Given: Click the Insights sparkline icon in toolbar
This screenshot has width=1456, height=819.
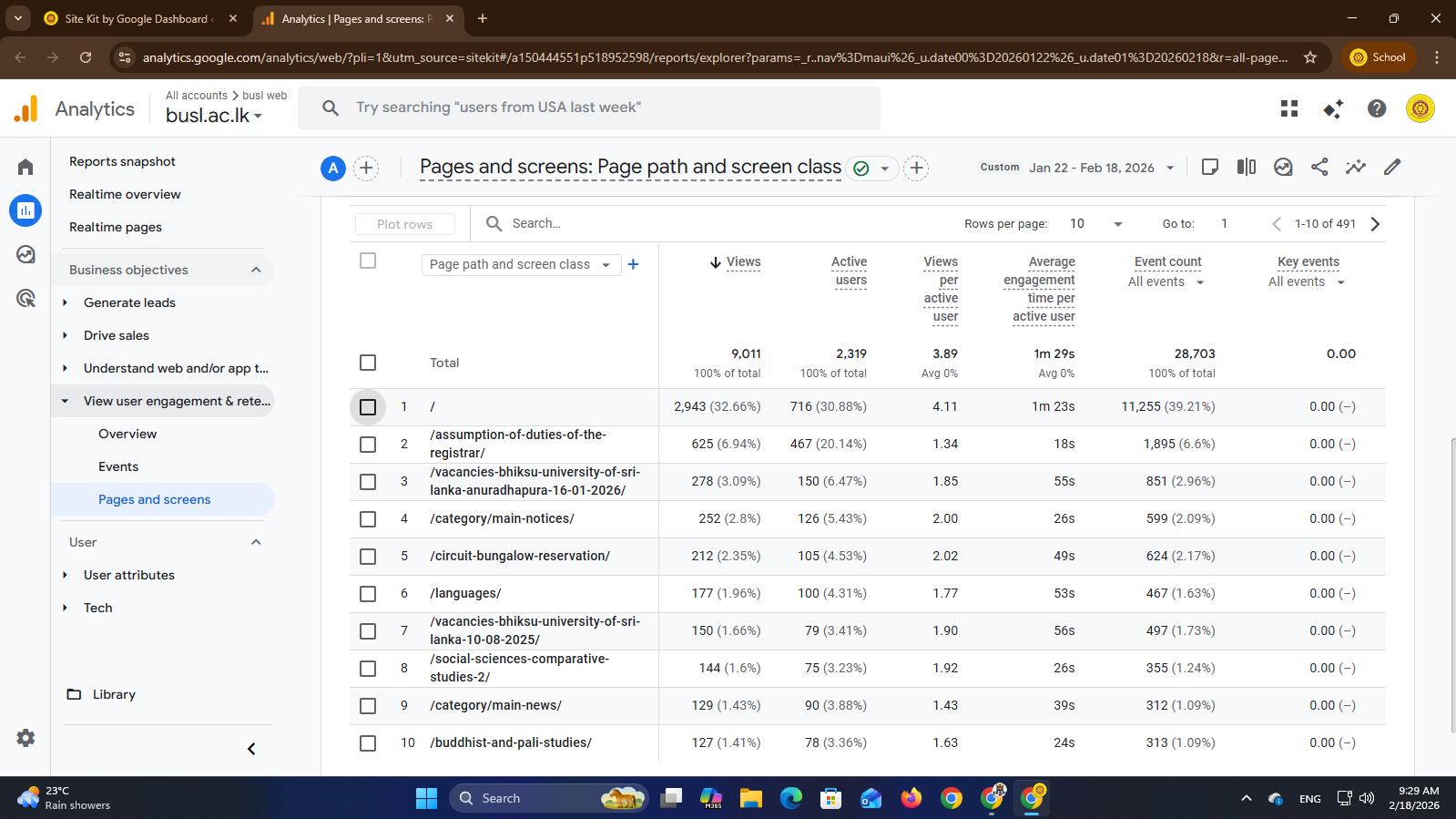Looking at the screenshot, I should (1355, 167).
